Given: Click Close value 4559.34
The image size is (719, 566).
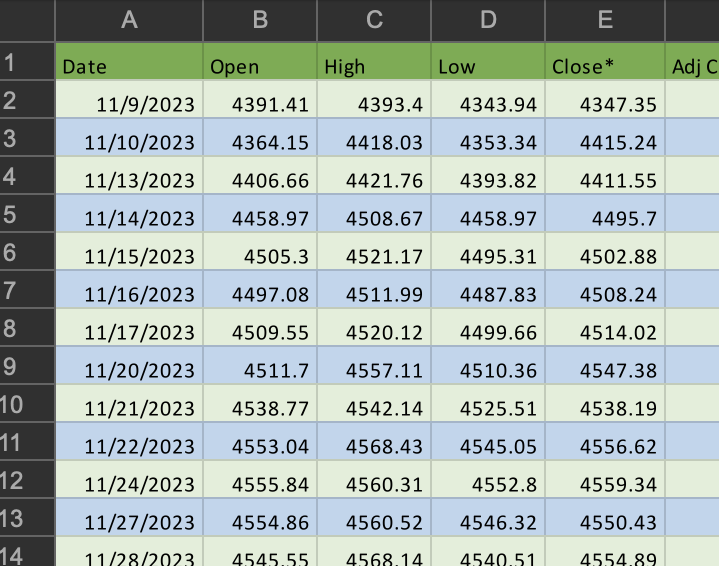Looking at the screenshot, I should (x=605, y=479).
